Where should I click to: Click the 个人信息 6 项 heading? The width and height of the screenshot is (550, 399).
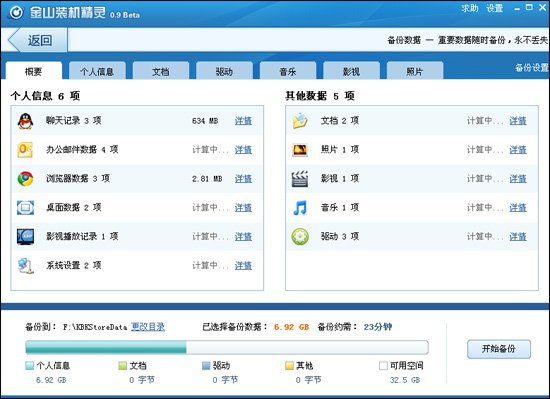45,96
